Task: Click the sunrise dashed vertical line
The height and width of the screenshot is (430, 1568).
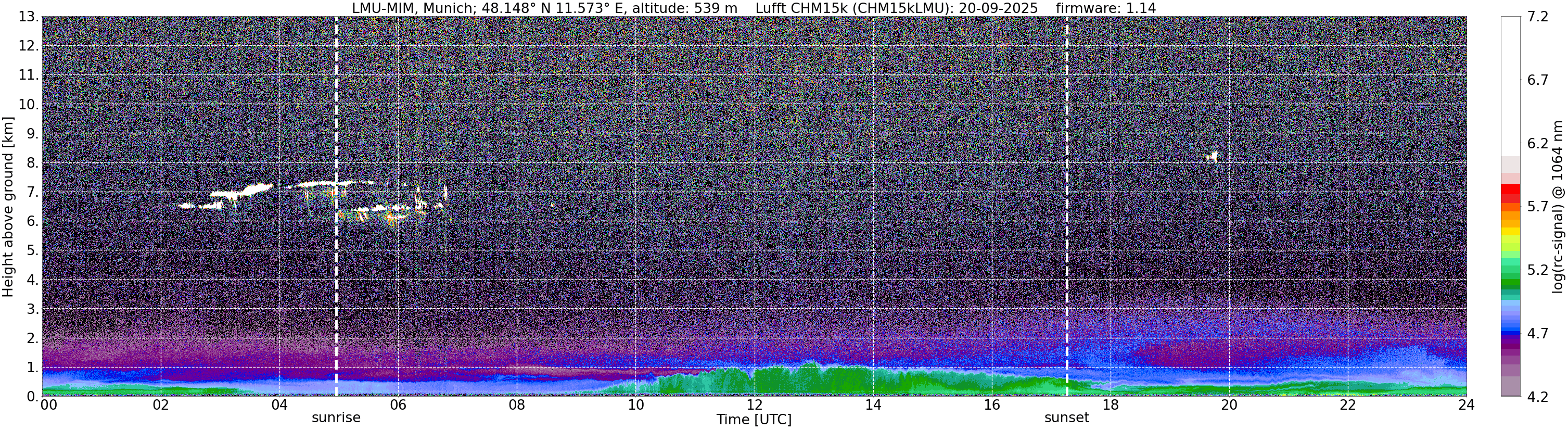Action: click(336, 207)
